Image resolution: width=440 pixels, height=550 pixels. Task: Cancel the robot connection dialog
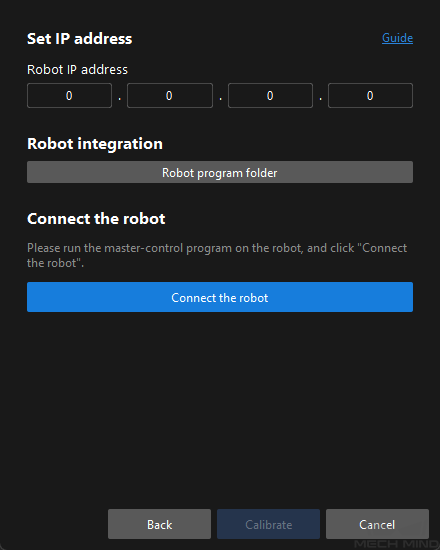click(x=377, y=524)
